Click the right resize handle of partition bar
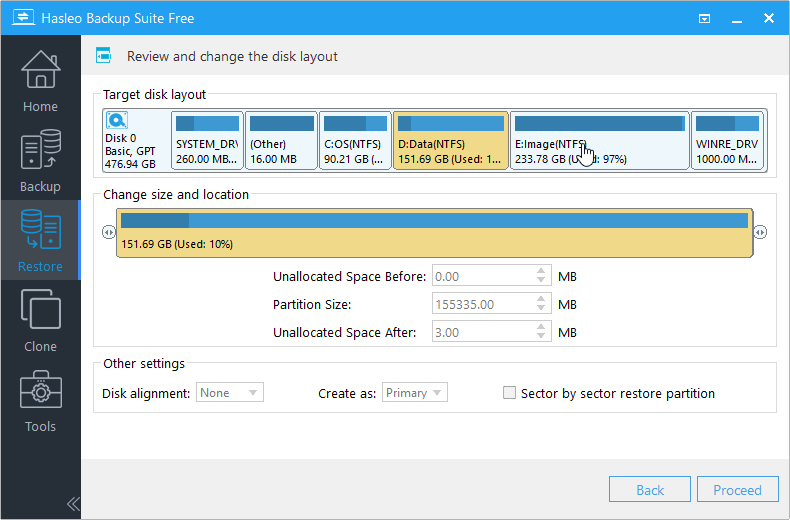Image resolution: width=790 pixels, height=520 pixels. (x=760, y=232)
